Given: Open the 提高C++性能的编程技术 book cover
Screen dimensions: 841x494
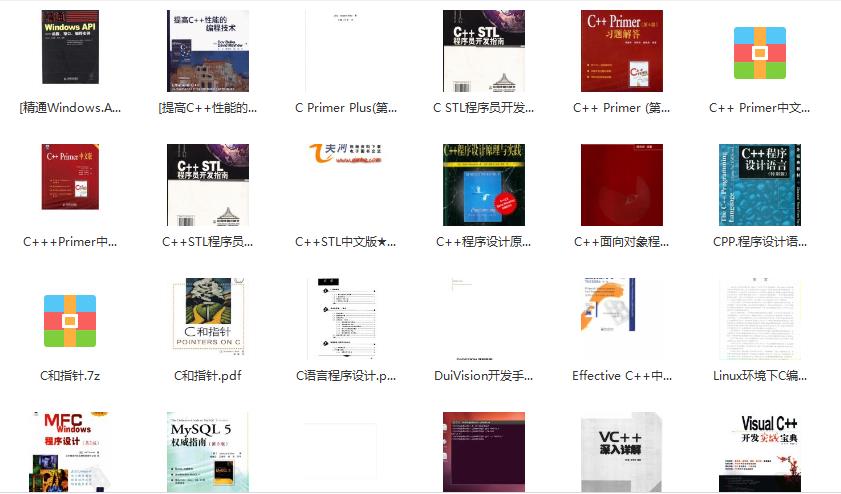Looking at the screenshot, I should 208,51.
